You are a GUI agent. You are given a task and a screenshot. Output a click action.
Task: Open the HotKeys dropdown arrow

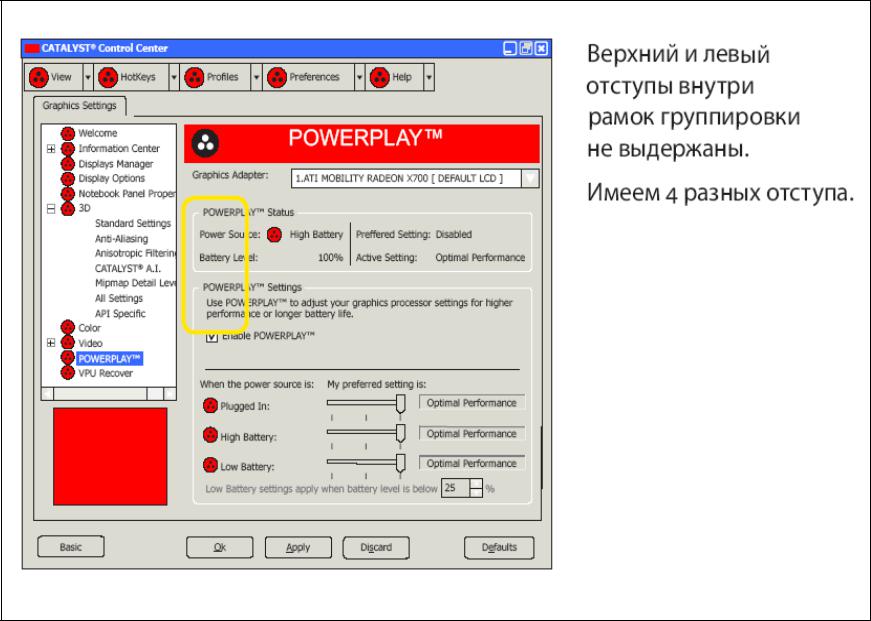click(x=173, y=77)
